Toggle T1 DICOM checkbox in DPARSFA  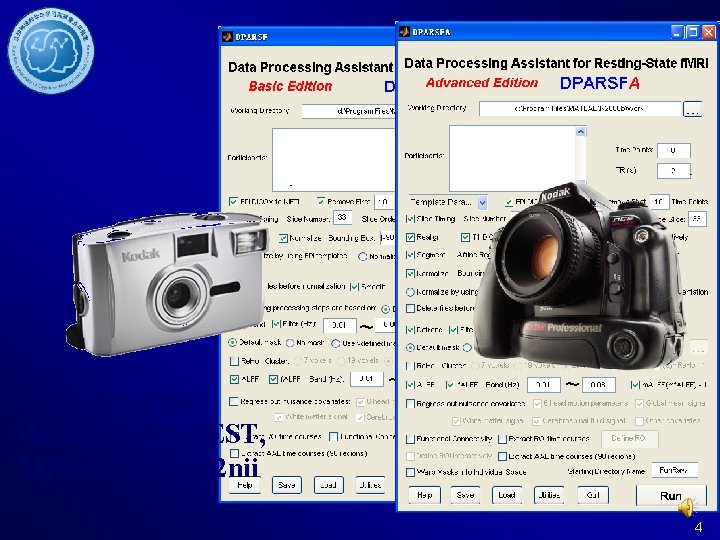pos(465,237)
